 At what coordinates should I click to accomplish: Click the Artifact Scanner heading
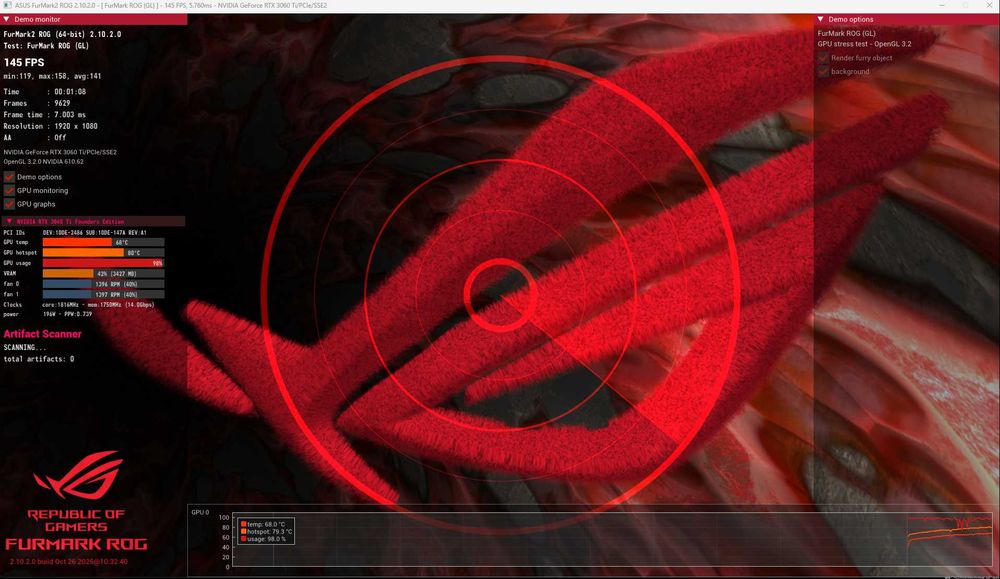click(x=42, y=333)
